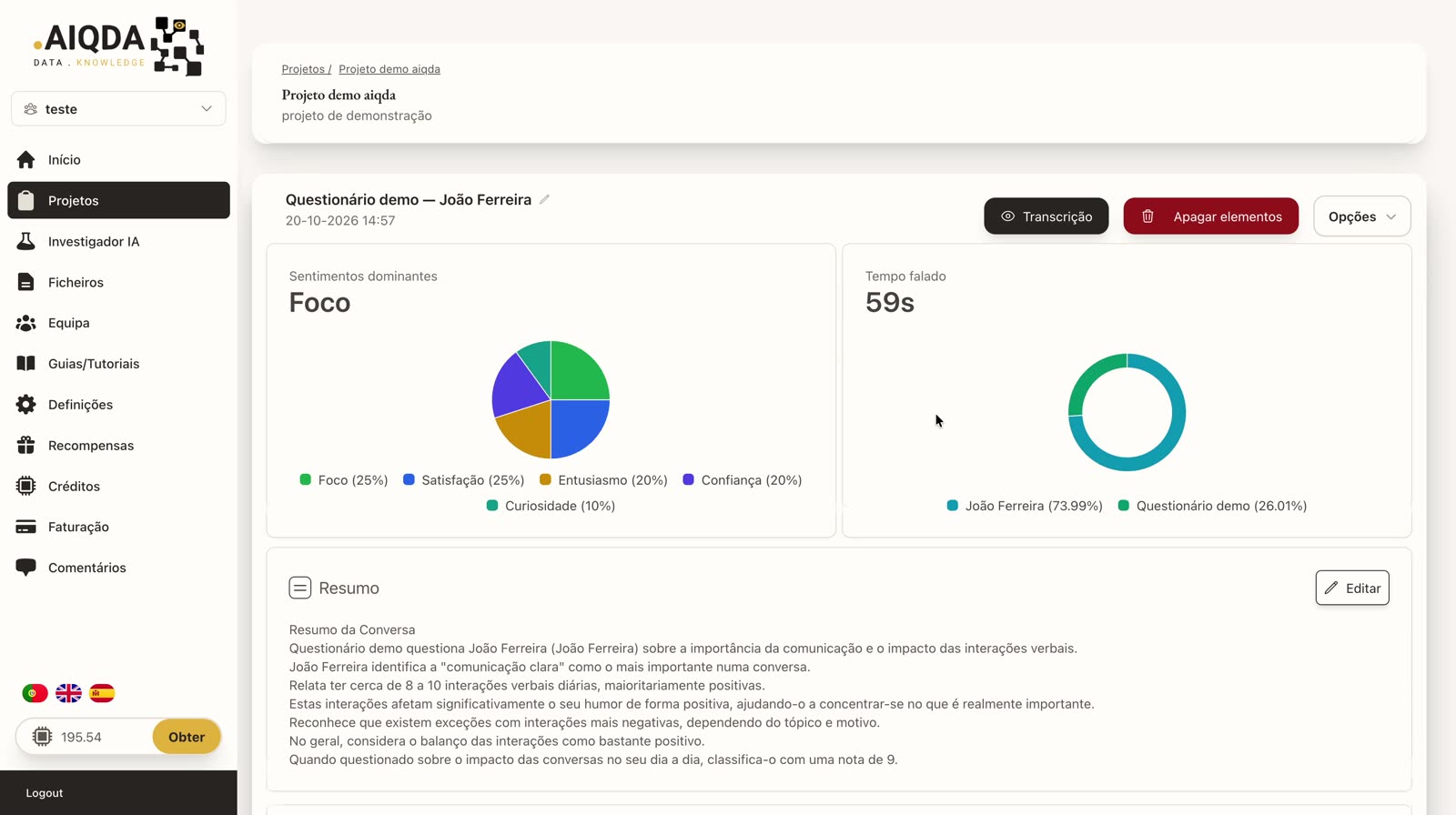Toggle João Ferreira (73.99%) legend entry
Screen dimensions: 1456x815
(x=1025, y=506)
